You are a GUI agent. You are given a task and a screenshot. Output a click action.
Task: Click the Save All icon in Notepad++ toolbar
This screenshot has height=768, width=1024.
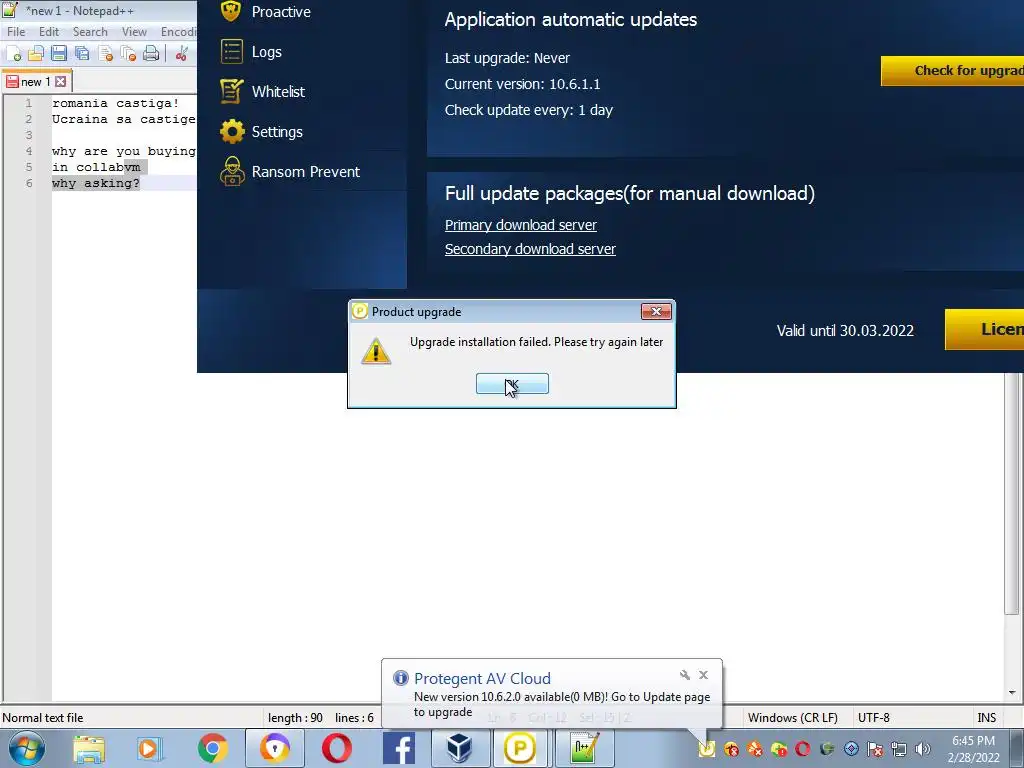(82, 54)
